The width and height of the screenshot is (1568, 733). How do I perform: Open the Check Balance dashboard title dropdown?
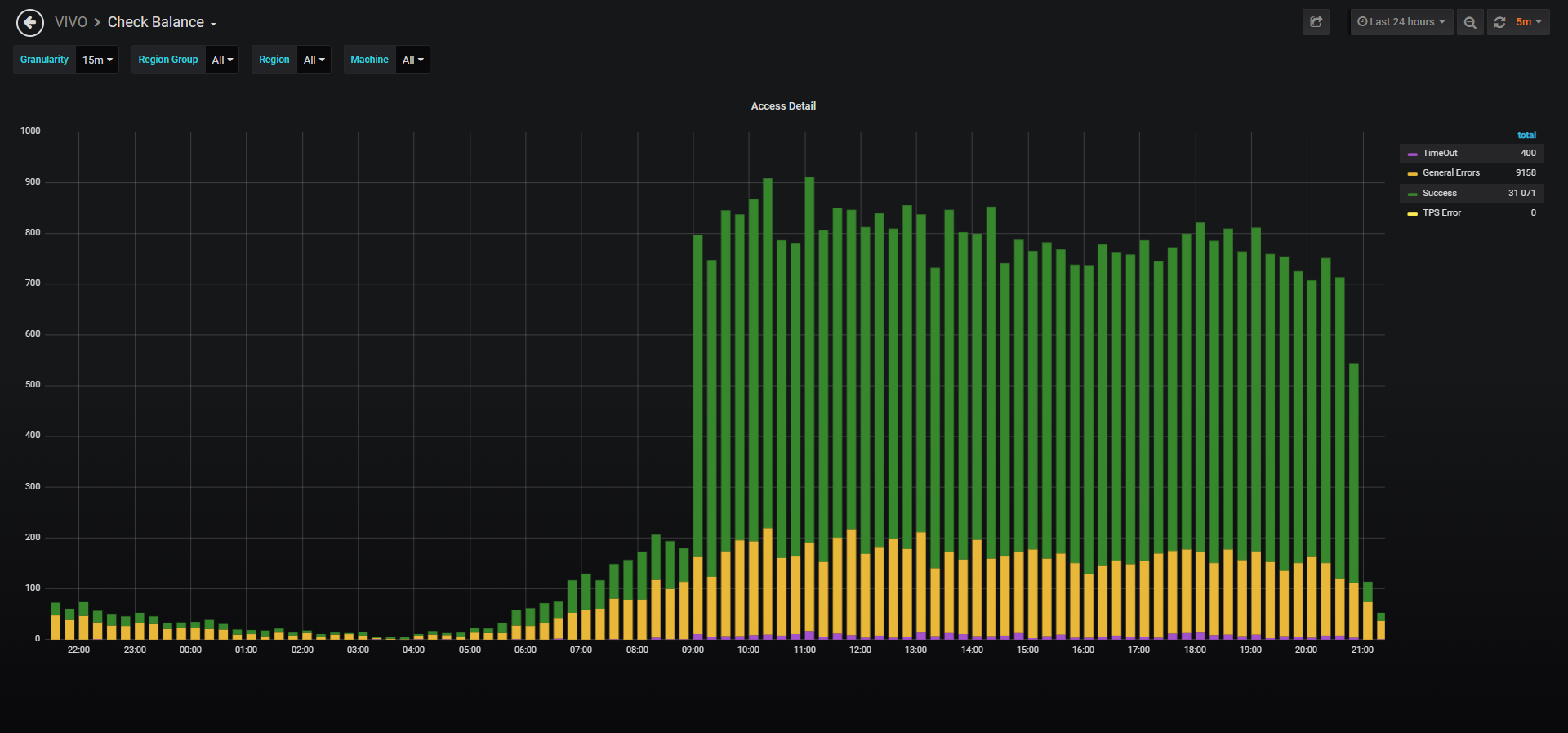(x=162, y=22)
